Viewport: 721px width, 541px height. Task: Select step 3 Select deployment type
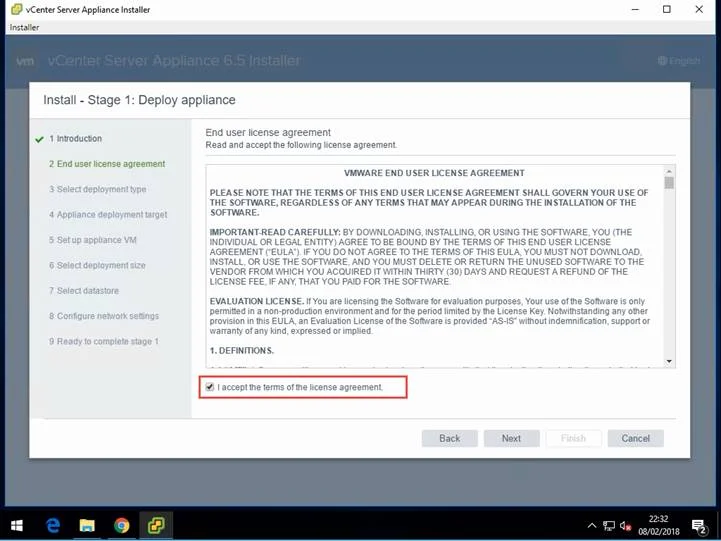click(97, 189)
